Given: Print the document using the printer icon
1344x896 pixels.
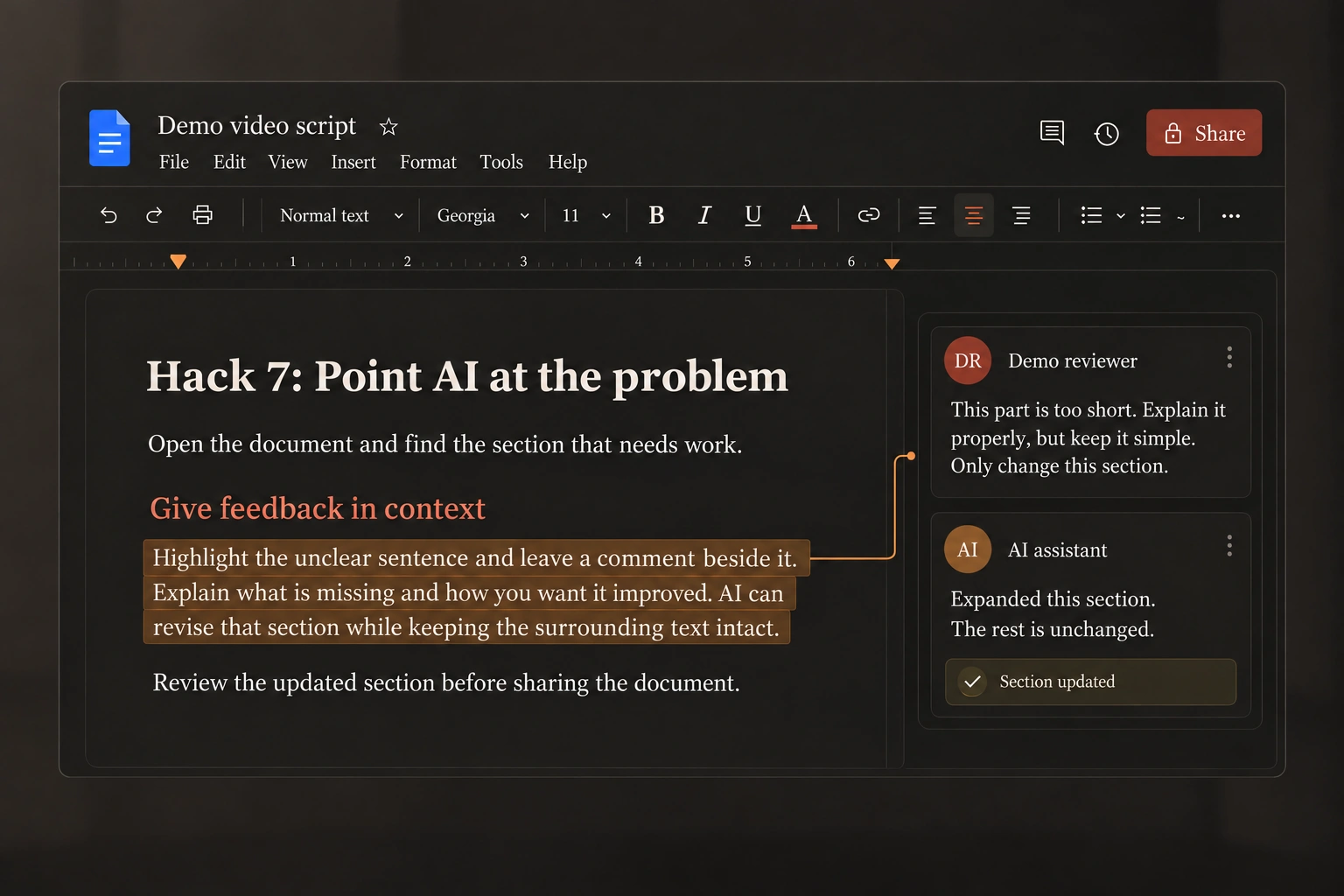Looking at the screenshot, I should coord(202,215).
